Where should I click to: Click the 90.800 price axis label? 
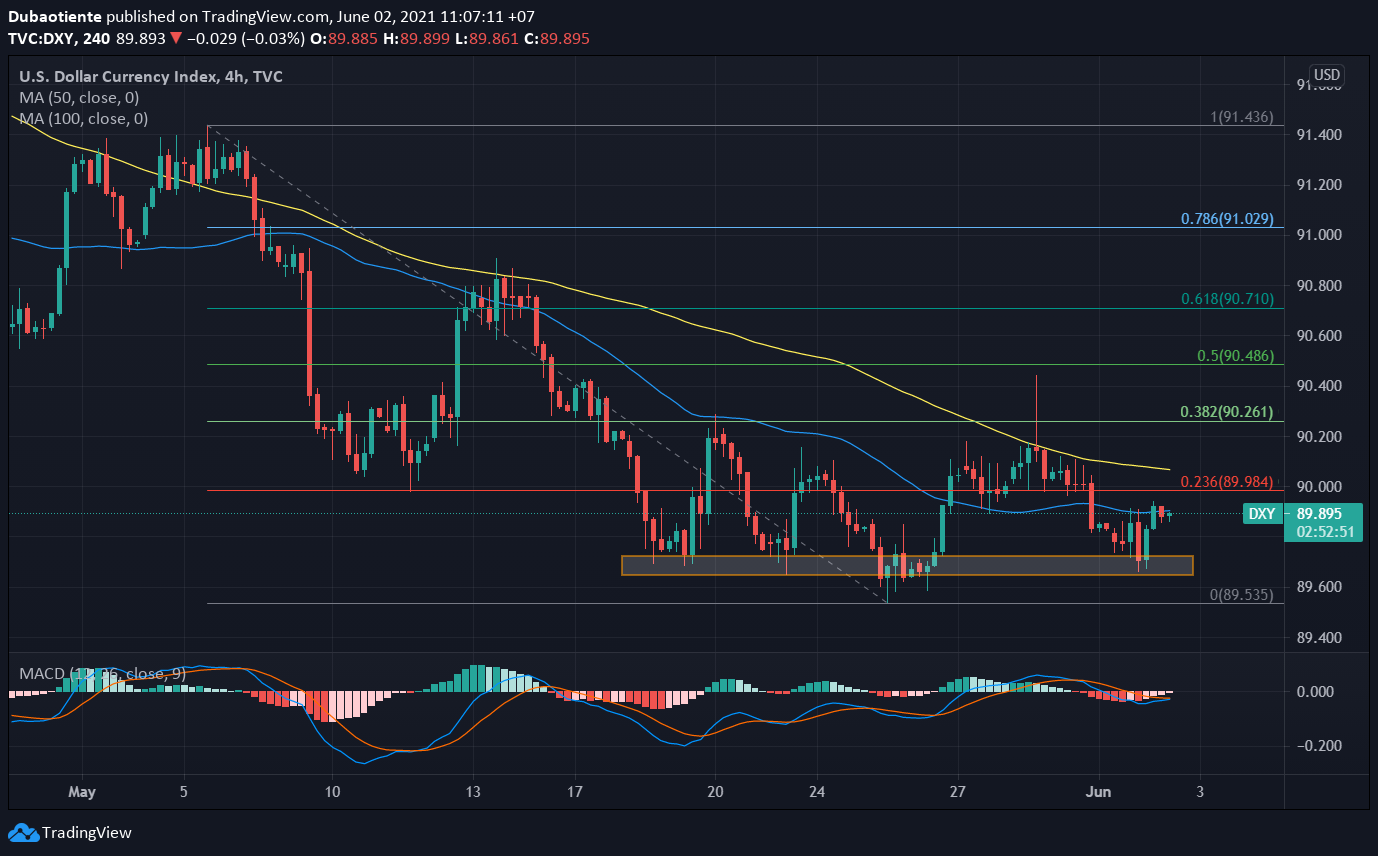(x=1318, y=286)
